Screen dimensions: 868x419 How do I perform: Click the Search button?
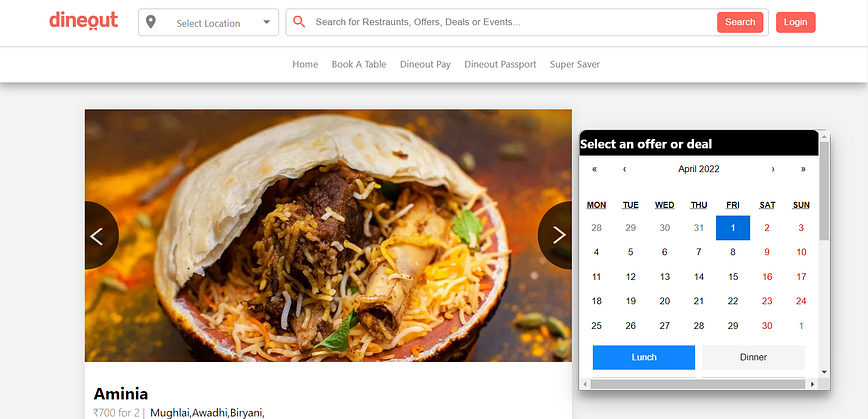[x=740, y=22]
